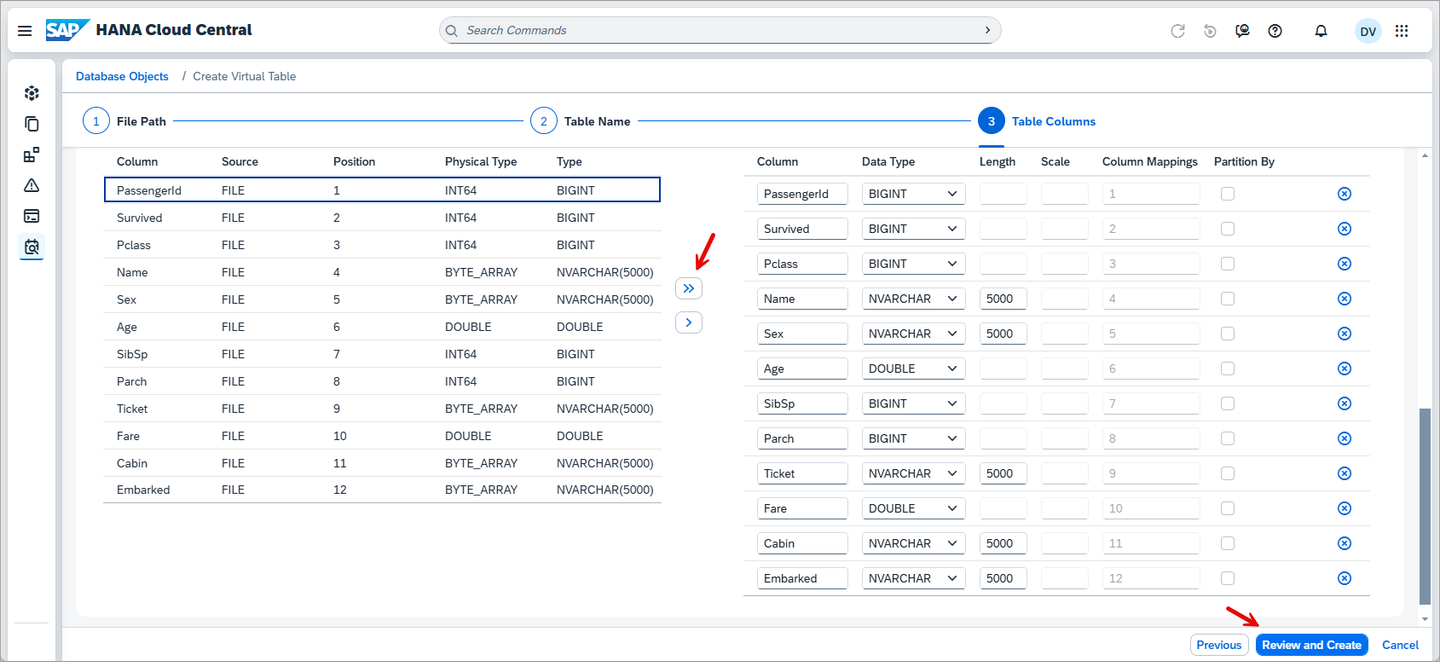Go to Table Name wizard step
1440x662 pixels.
580,121
